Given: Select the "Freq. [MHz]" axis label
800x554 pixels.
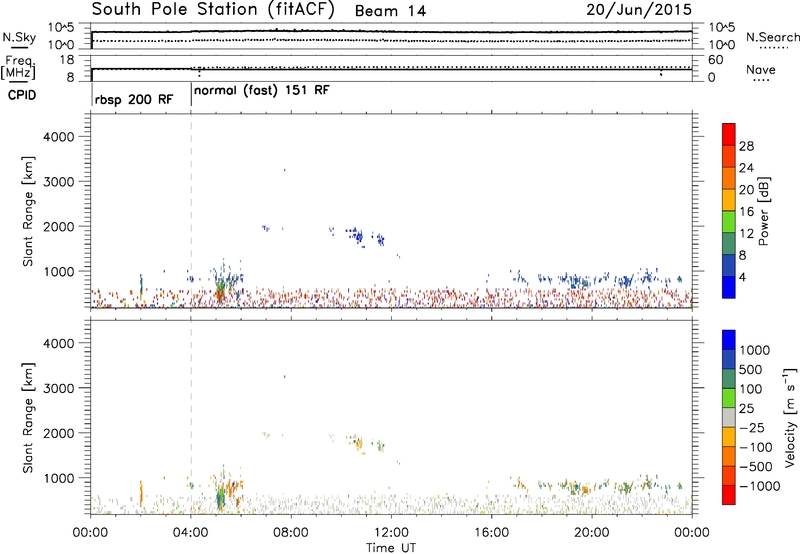Looking at the screenshot, I should coord(19,67).
